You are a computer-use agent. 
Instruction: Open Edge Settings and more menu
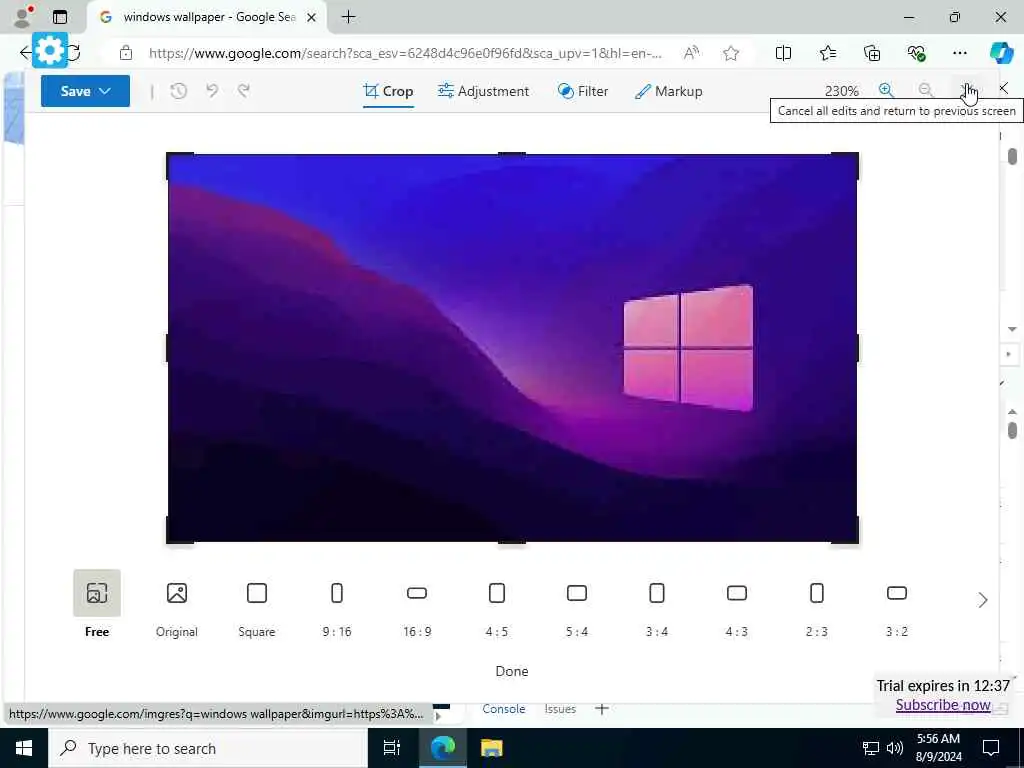pos(959,54)
